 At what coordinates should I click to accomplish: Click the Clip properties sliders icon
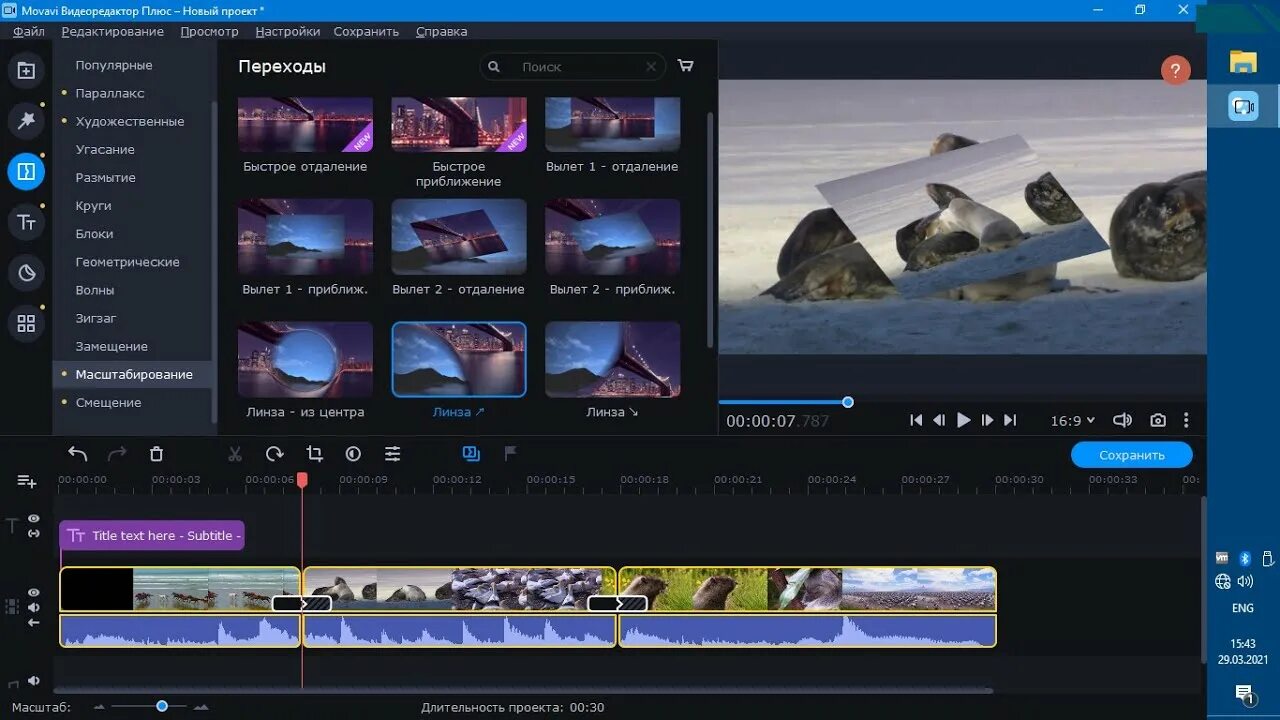pyautogui.click(x=393, y=454)
